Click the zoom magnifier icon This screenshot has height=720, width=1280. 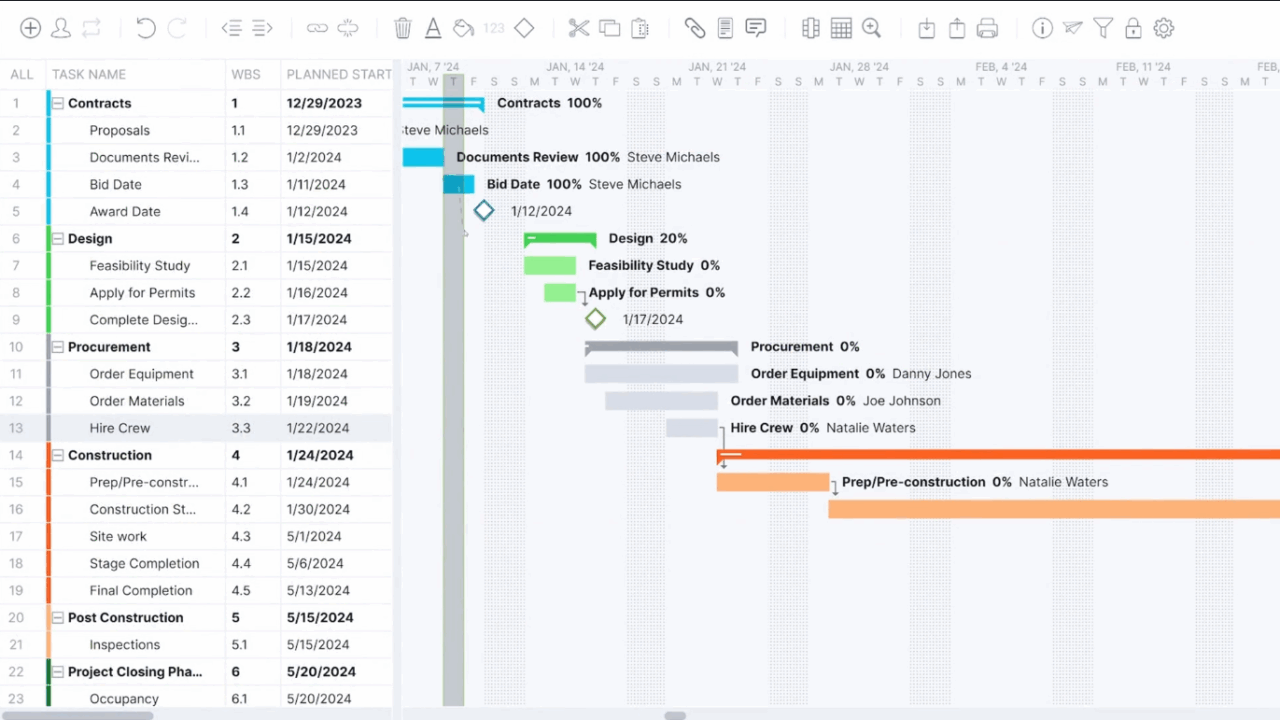coord(872,28)
